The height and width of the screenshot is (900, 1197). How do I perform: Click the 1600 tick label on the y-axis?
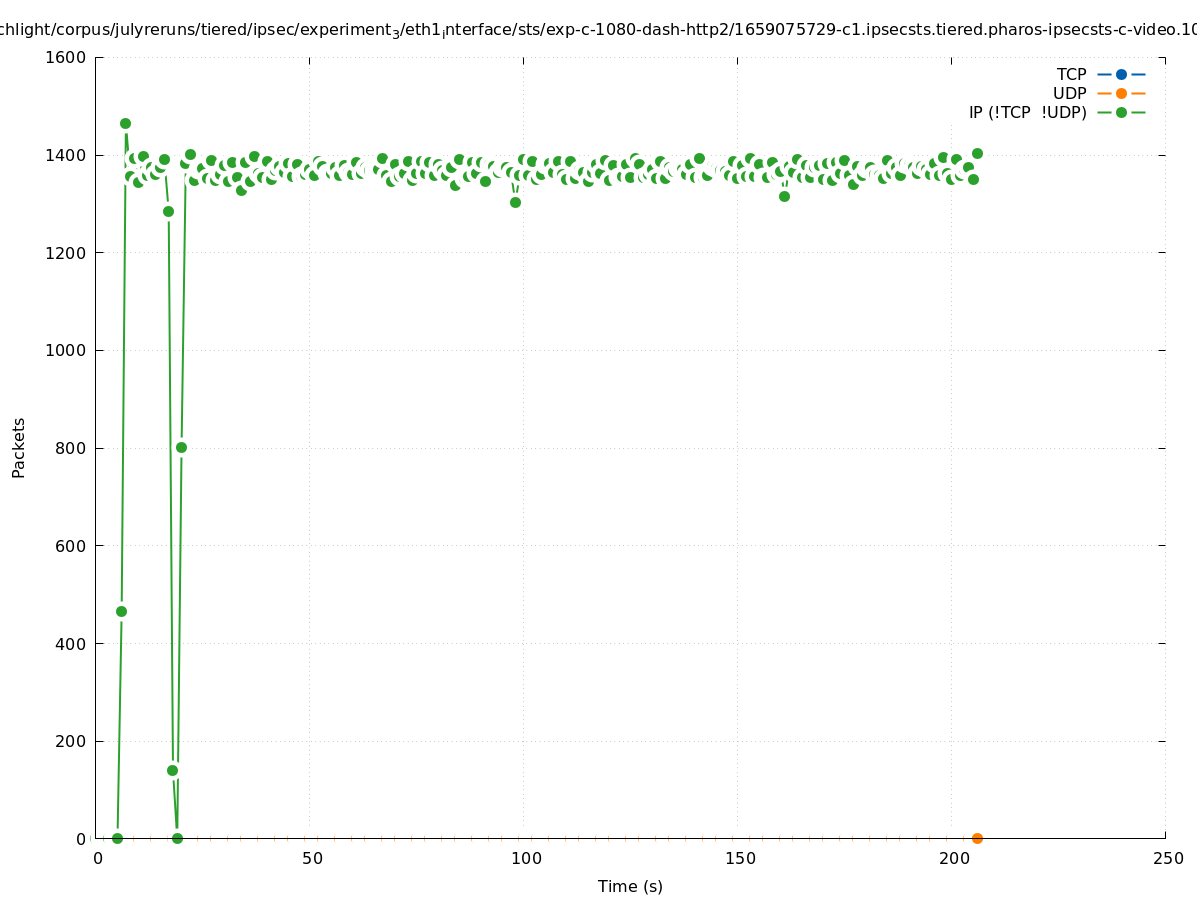point(67,57)
